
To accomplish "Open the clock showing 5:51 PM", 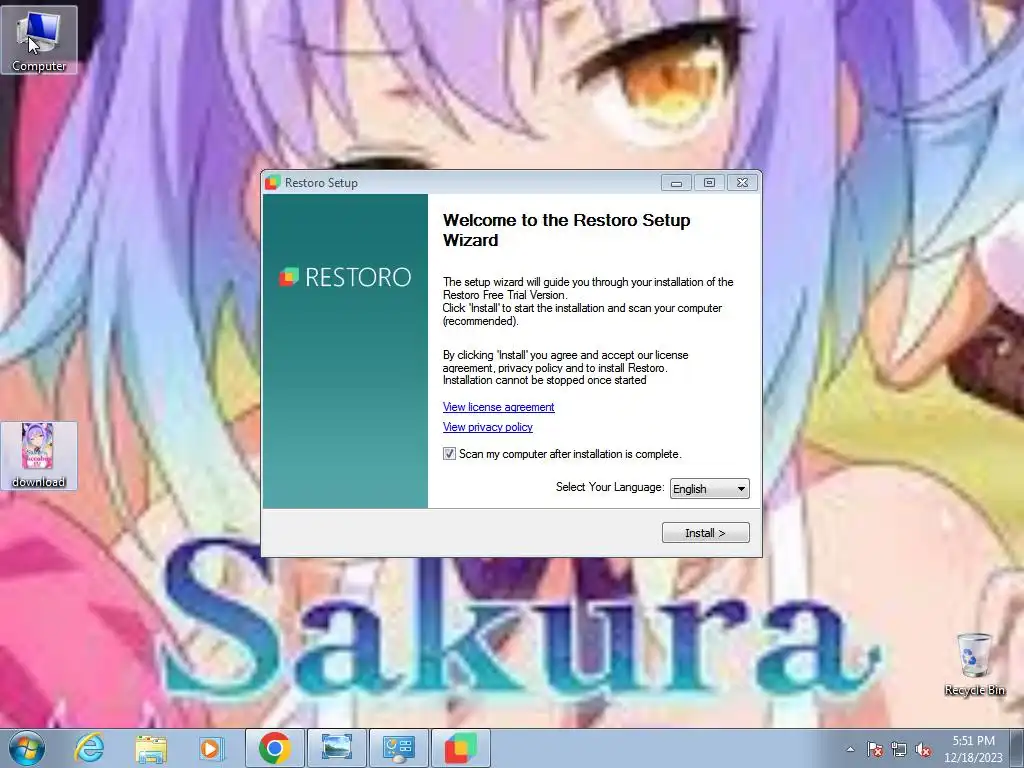I will point(973,749).
